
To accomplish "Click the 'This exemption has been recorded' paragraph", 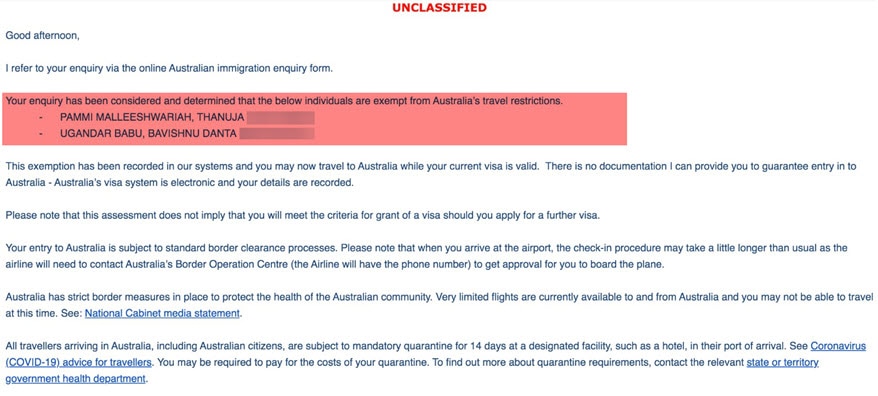I will click(431, 174).
